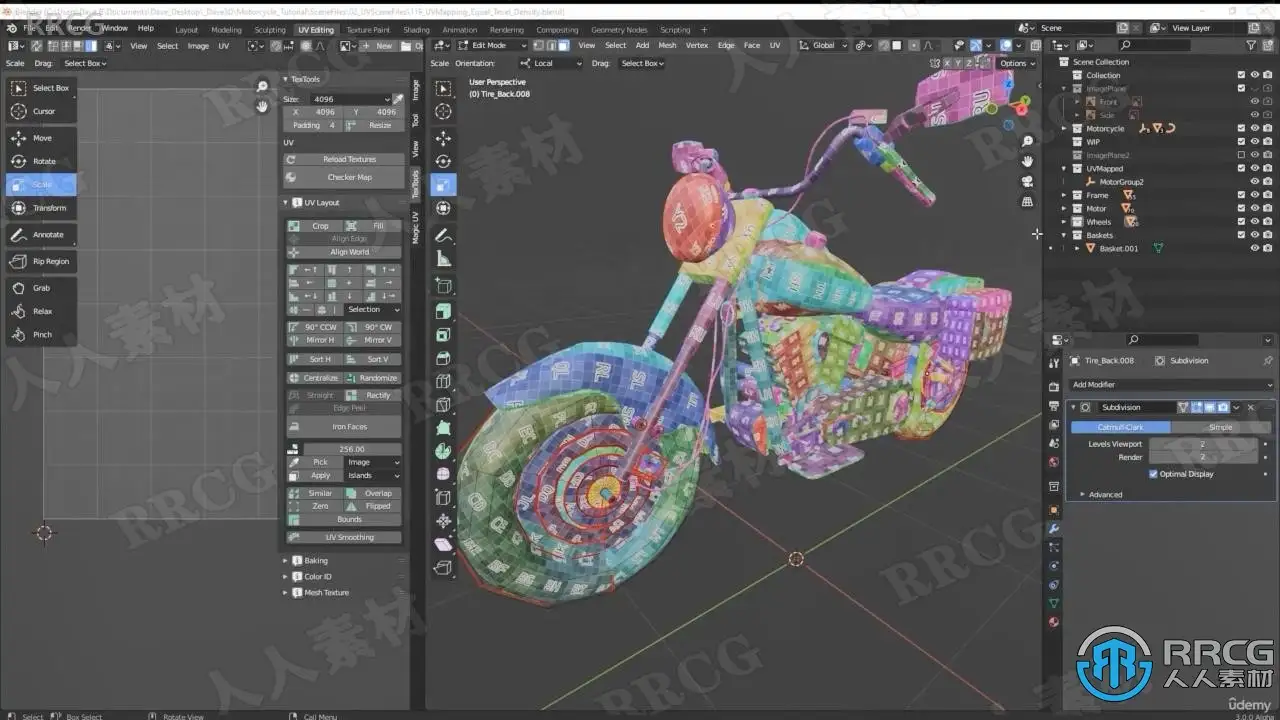Enable the ImagePlane2 collection checkbox
Screen dimensions: 1280x720
pyautogui.click(x=1241, y=155)
